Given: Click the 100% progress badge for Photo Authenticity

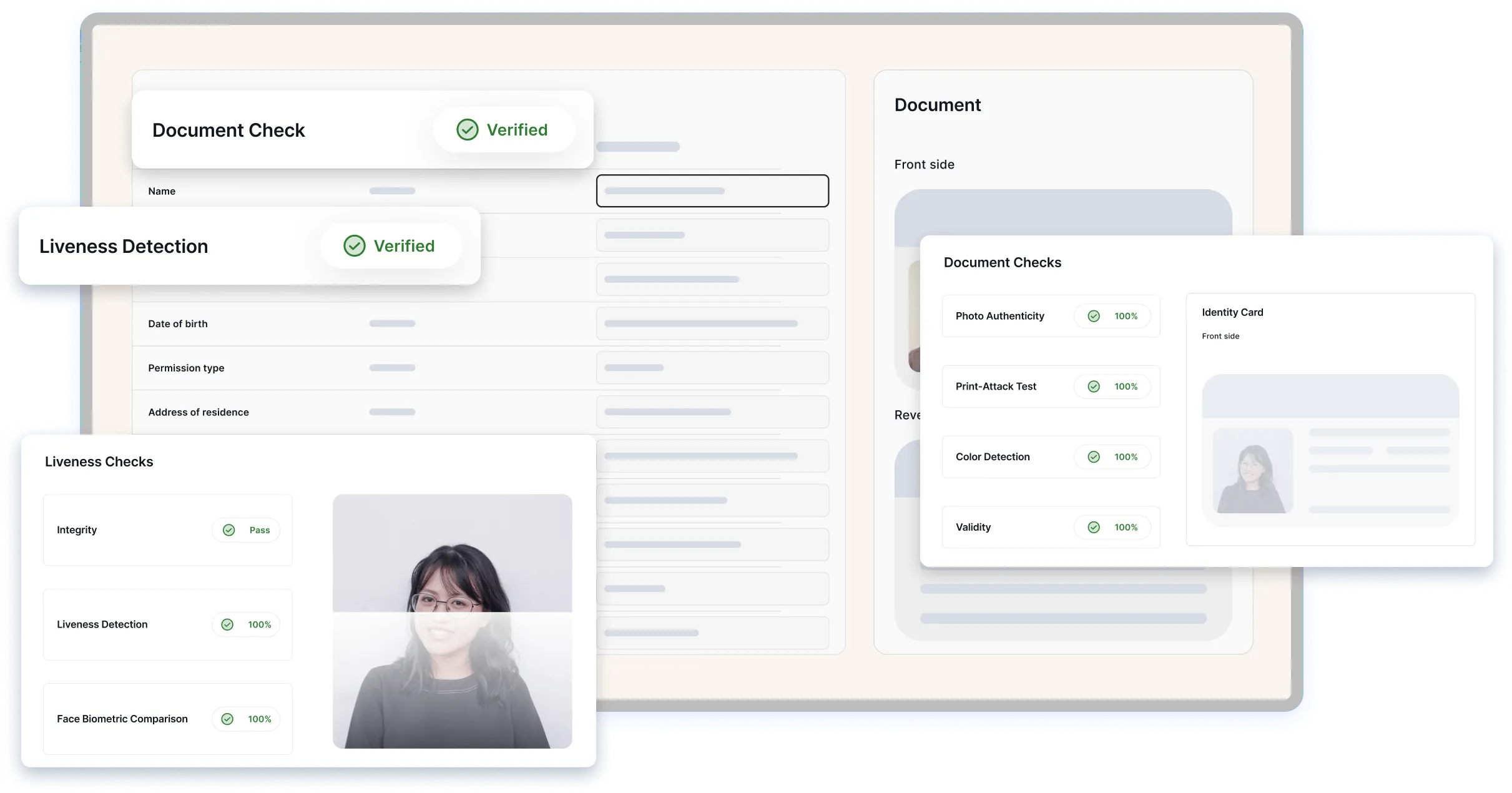Looking at the screenshot, I should 1112,316.
